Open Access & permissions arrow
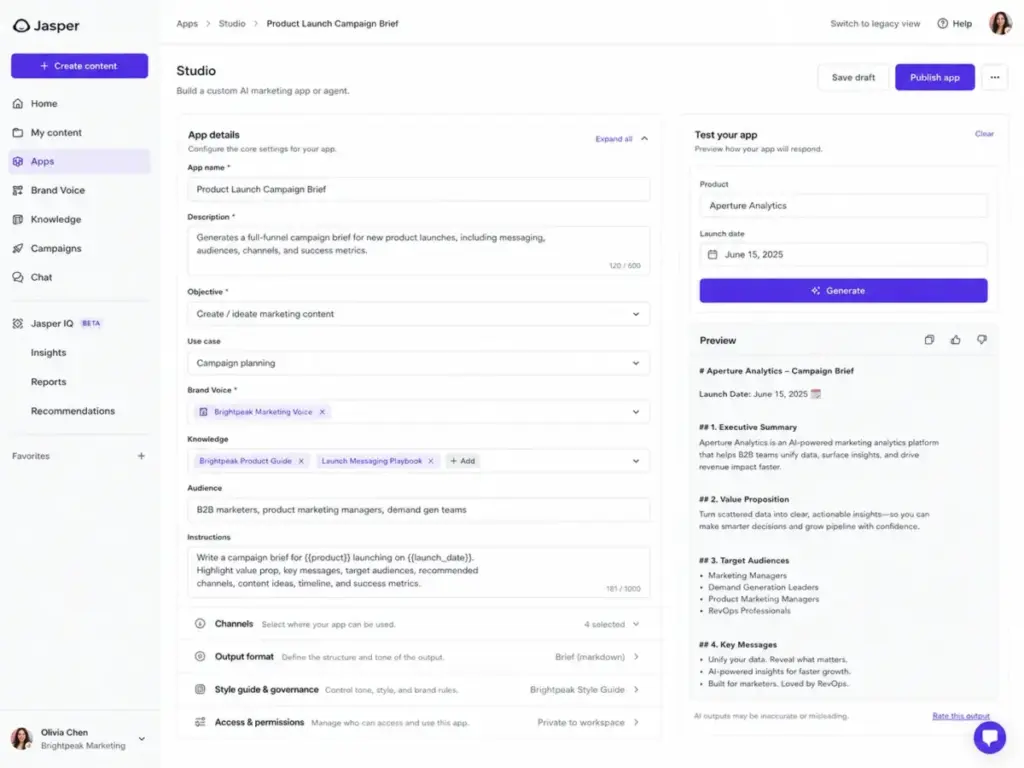This screenshot has width=1024, height=768. pyautogui.click(x=636, y=722)
